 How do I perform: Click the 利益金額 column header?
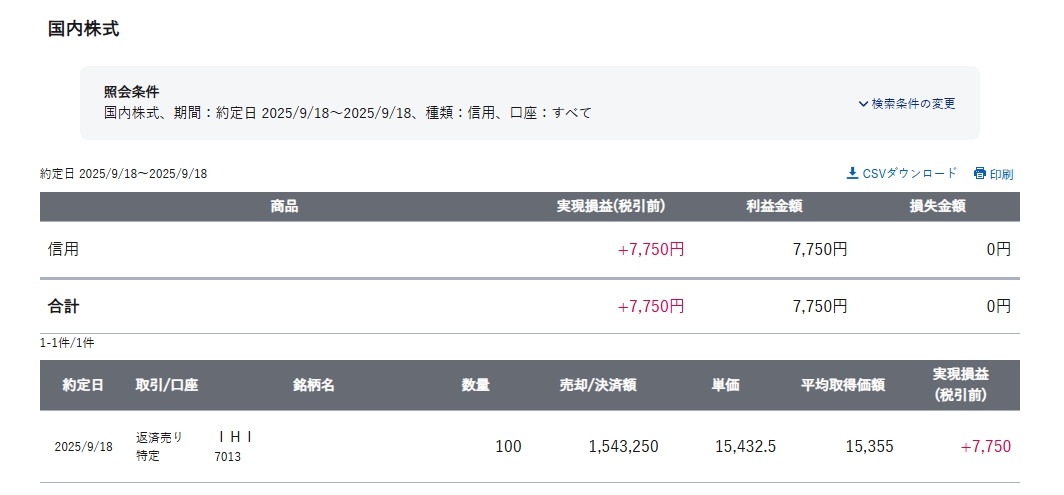click(774, 206)
